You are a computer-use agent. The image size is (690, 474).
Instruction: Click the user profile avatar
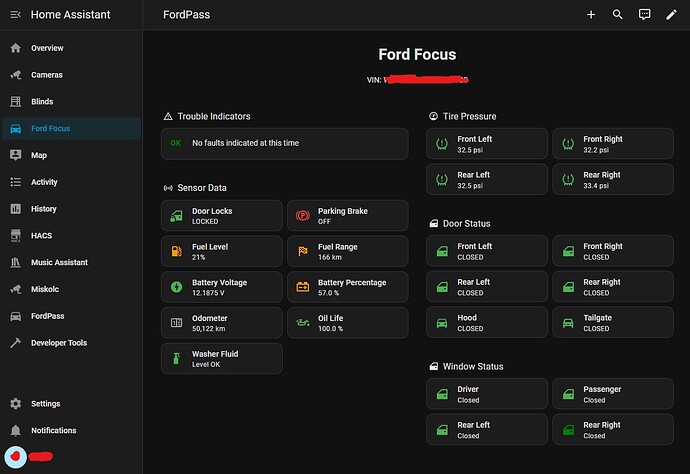15,457
